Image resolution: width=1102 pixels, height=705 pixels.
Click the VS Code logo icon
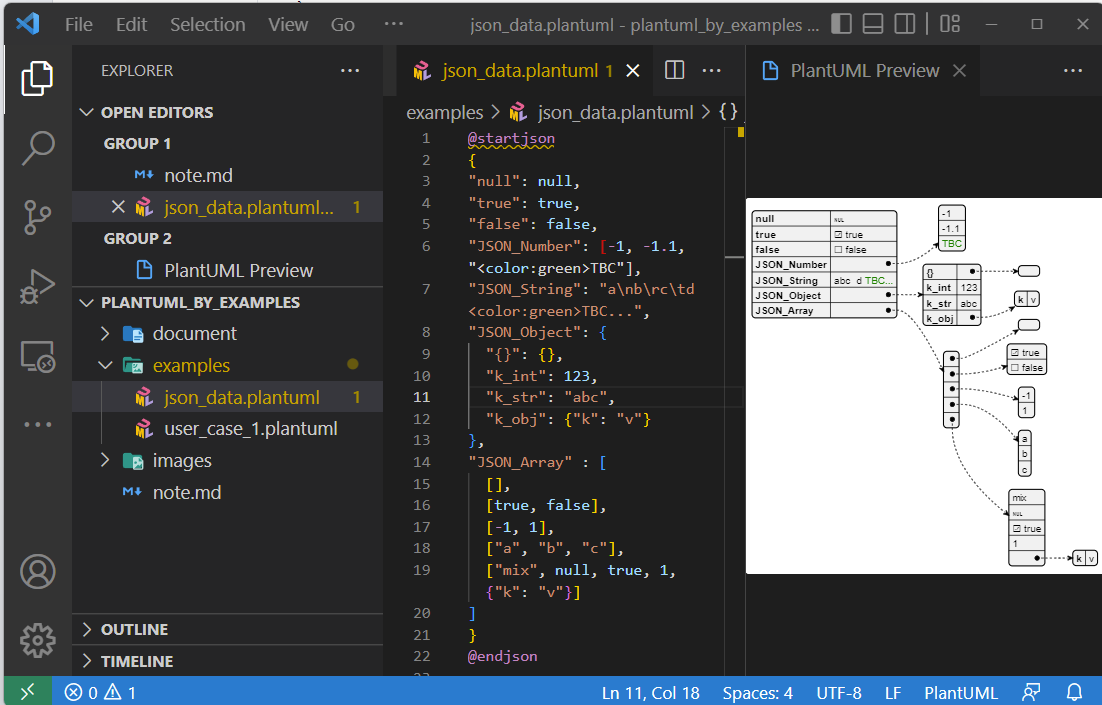coord(27,24)
